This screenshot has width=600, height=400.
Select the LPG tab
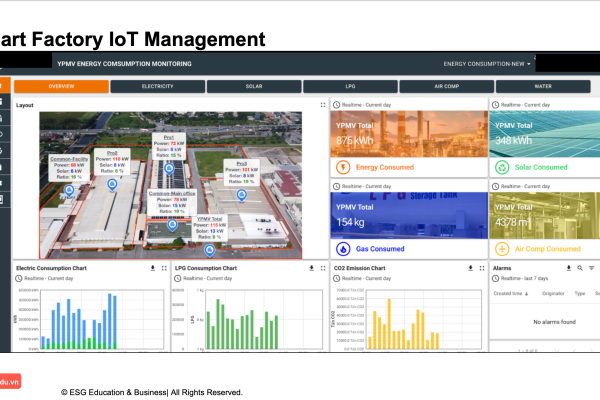[x=350, y=87]
